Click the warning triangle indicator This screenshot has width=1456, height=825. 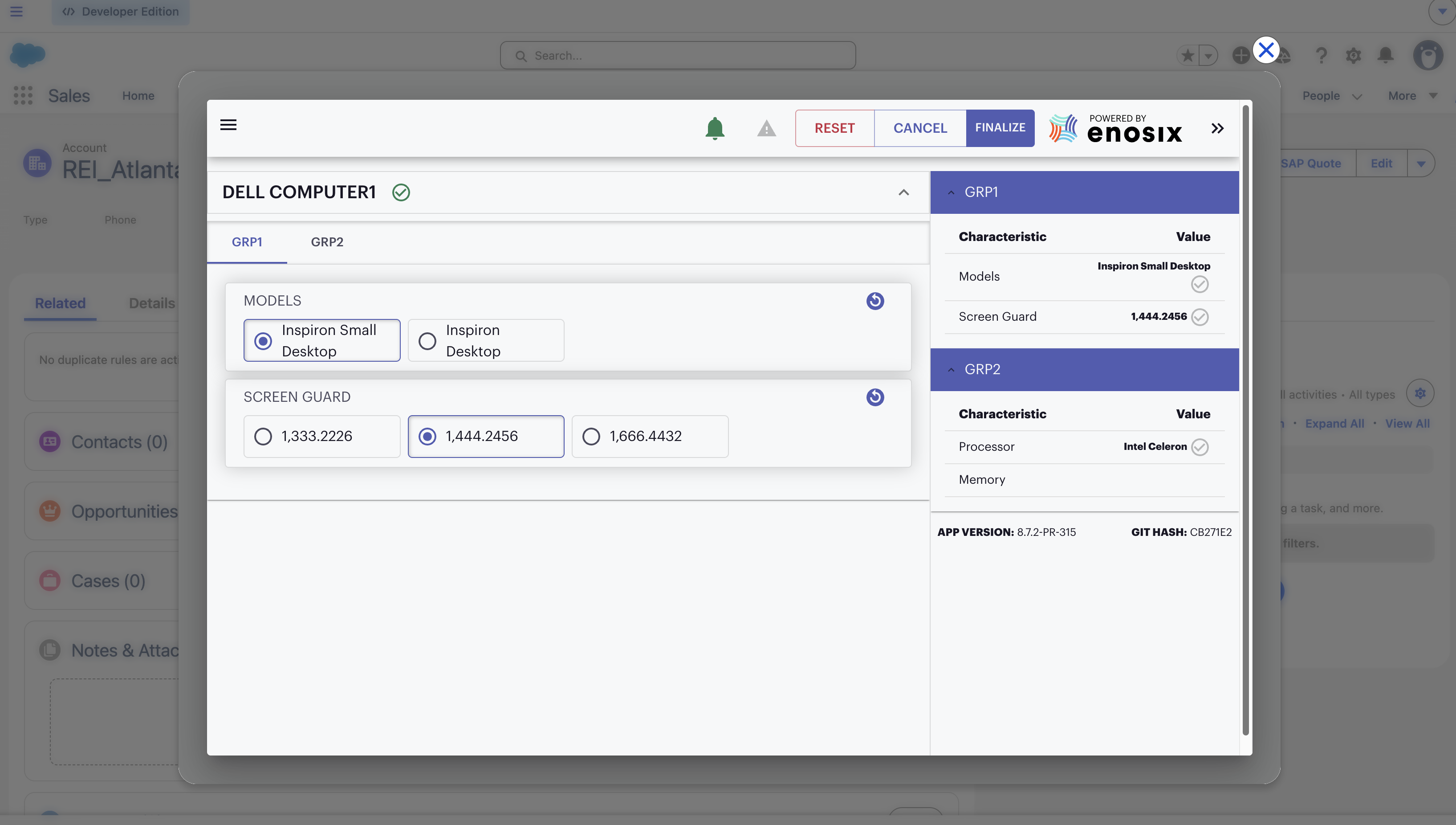[x=766, y=128]
